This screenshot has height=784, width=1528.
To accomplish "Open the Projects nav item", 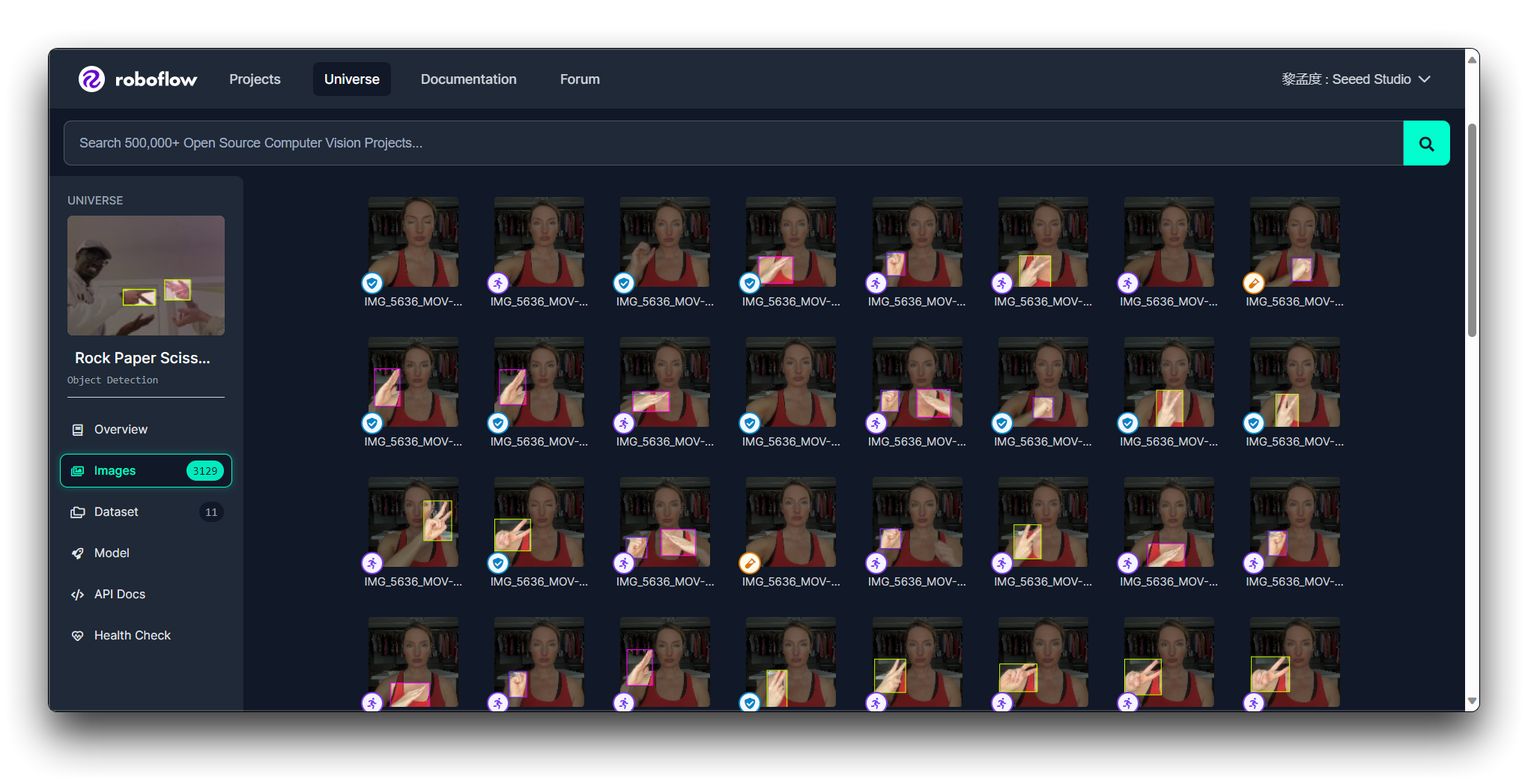I will (255, 79).
